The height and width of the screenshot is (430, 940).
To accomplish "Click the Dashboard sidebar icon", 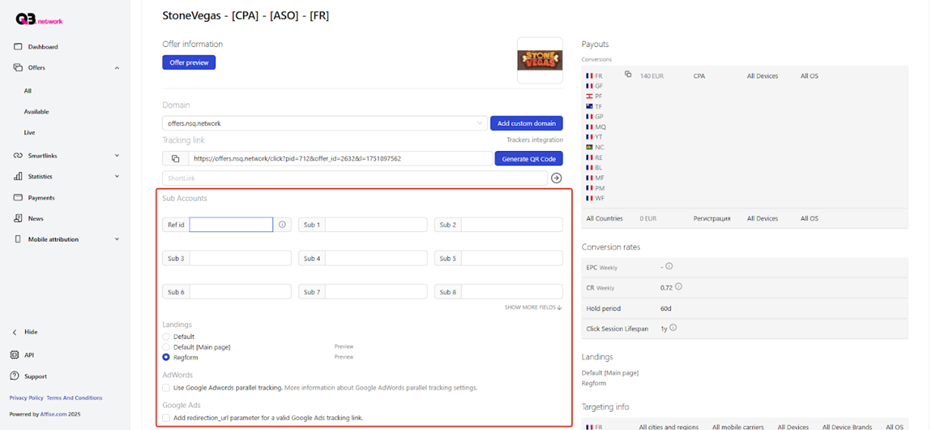I will tap(17, 47).
